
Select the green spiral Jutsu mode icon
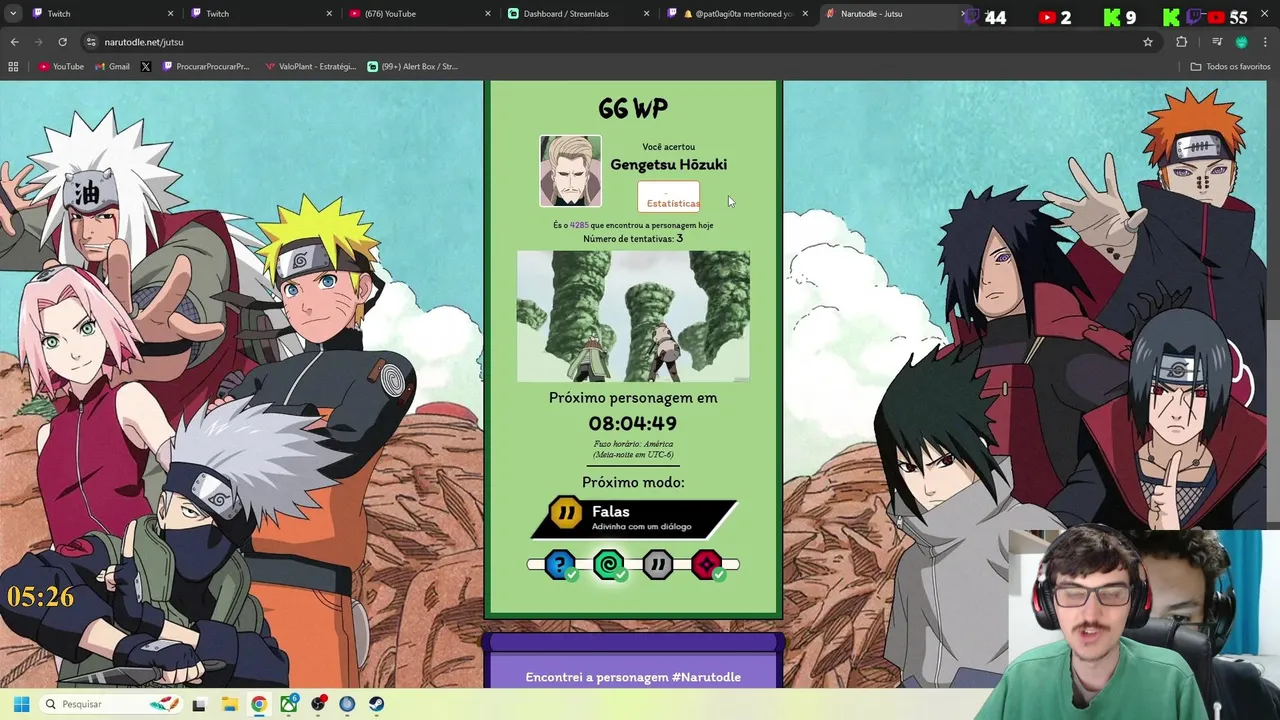pos(609,565)
